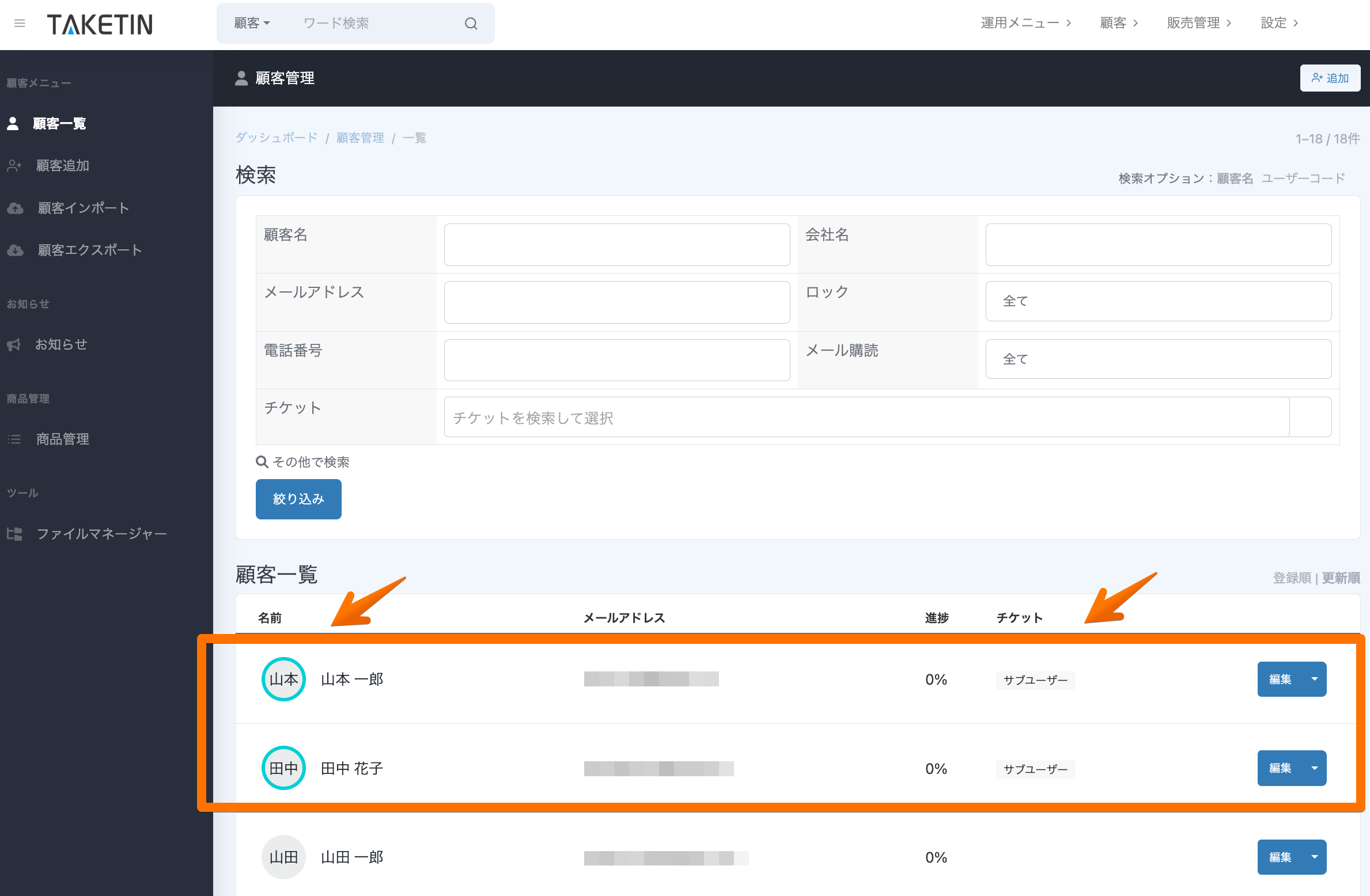Click the 山本 avatar circle
This screenshot has height=896, width=1370.
coord(283,679)
